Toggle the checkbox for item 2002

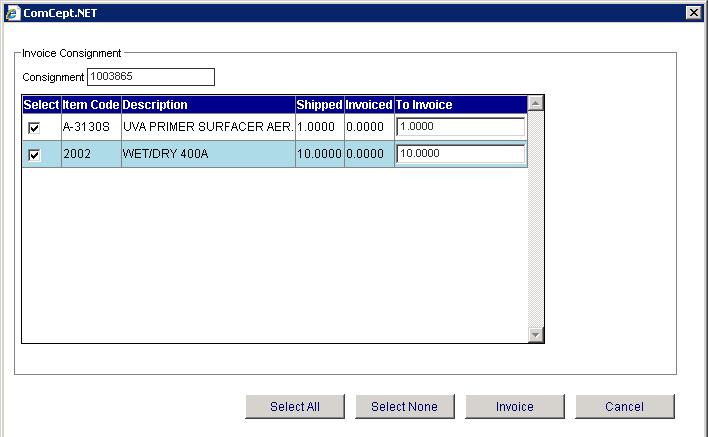[35, 155]
